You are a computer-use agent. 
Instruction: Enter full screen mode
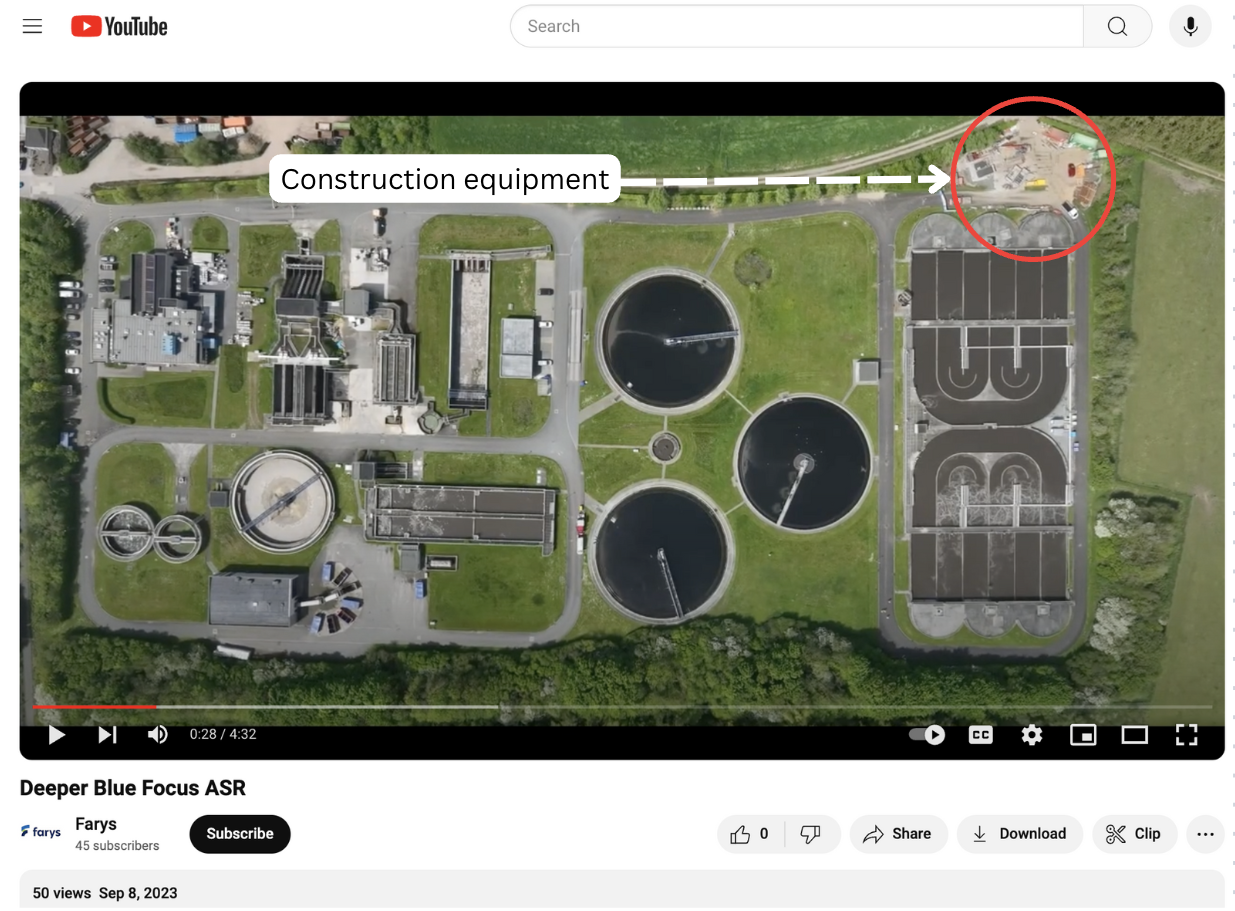click(x=1186, y=735)
